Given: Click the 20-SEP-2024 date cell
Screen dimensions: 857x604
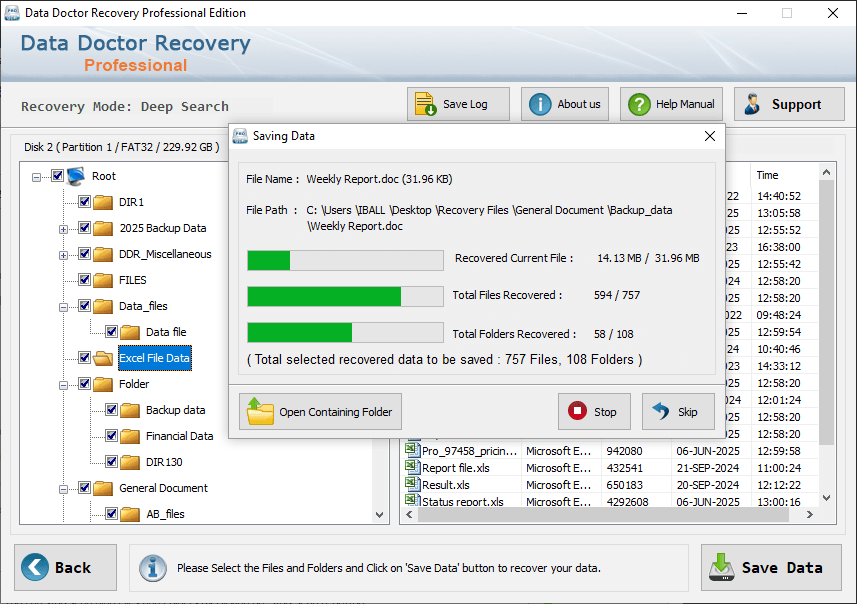Looking at the screenshot, I should point(708,485).
